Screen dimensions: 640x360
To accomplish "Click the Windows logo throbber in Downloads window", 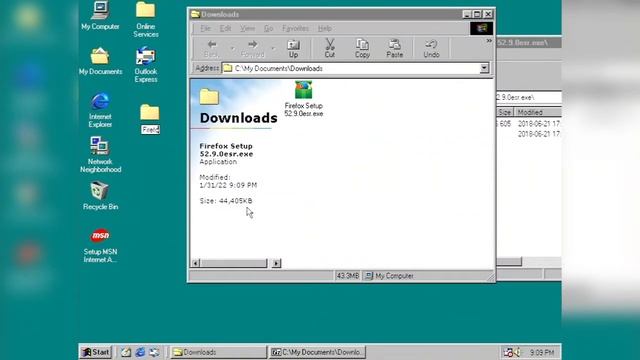I will [481, 28].
